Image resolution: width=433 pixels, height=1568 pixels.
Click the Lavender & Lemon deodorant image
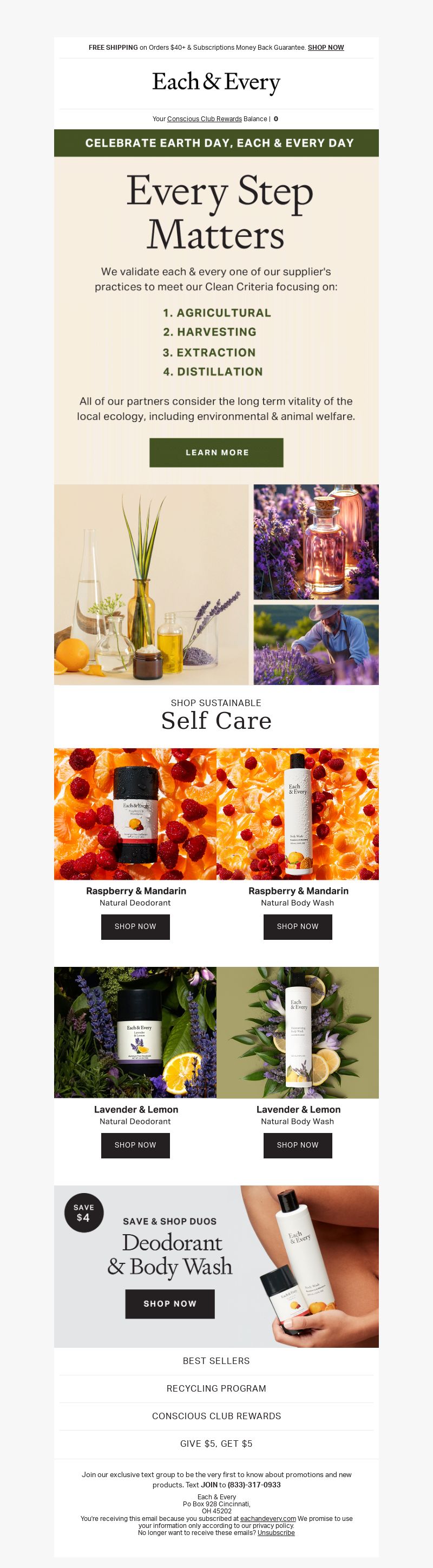point(135,1032)
